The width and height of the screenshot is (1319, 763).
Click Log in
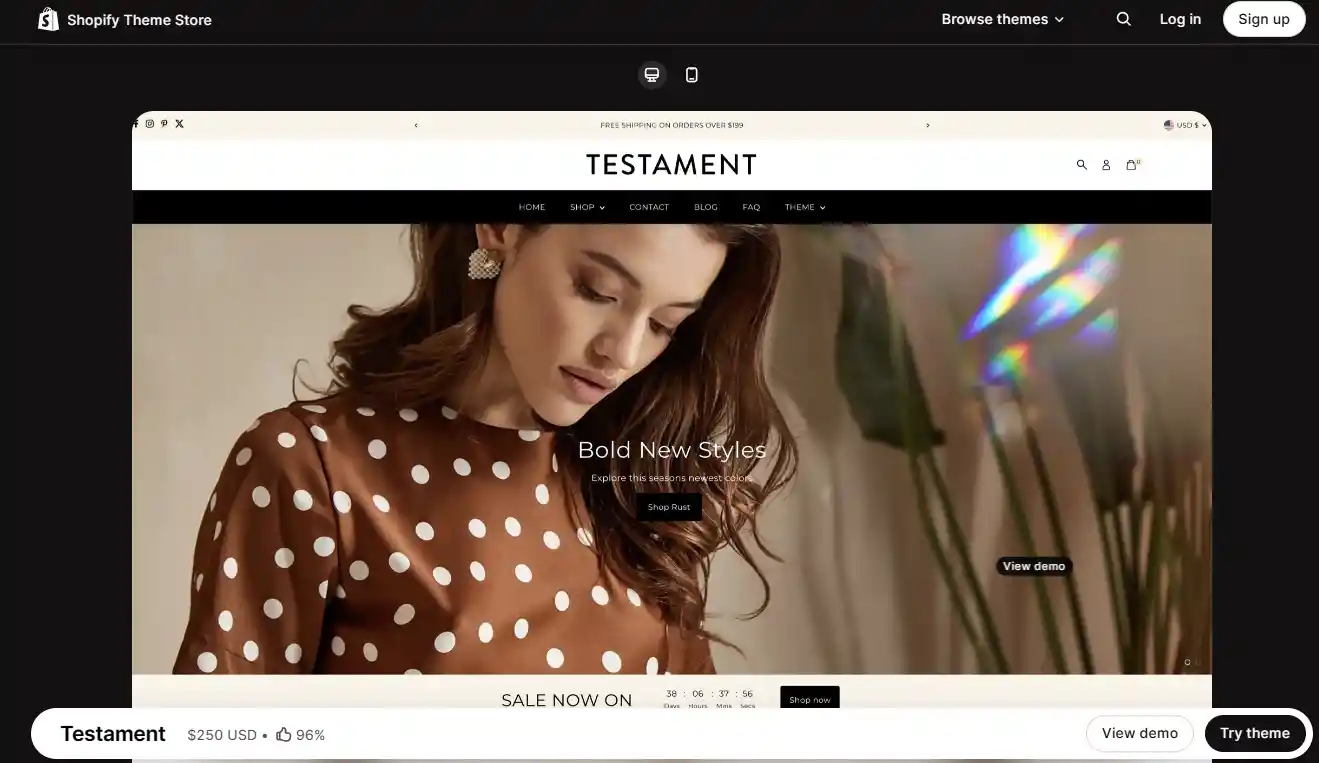click(x=1180, y=19)
